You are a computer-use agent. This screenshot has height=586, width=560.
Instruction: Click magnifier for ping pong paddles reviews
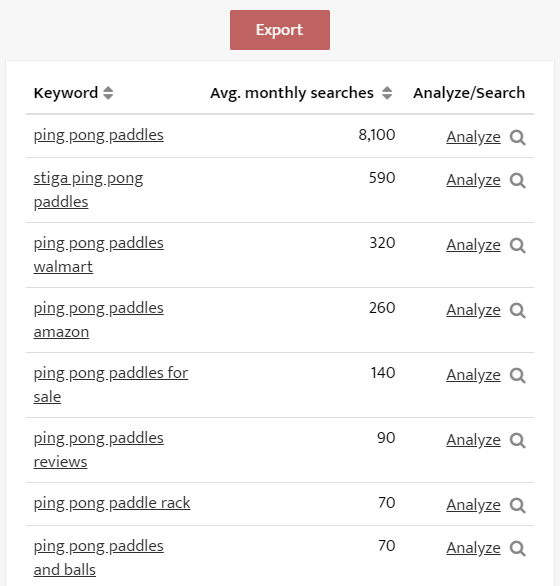tap(518, 440)
